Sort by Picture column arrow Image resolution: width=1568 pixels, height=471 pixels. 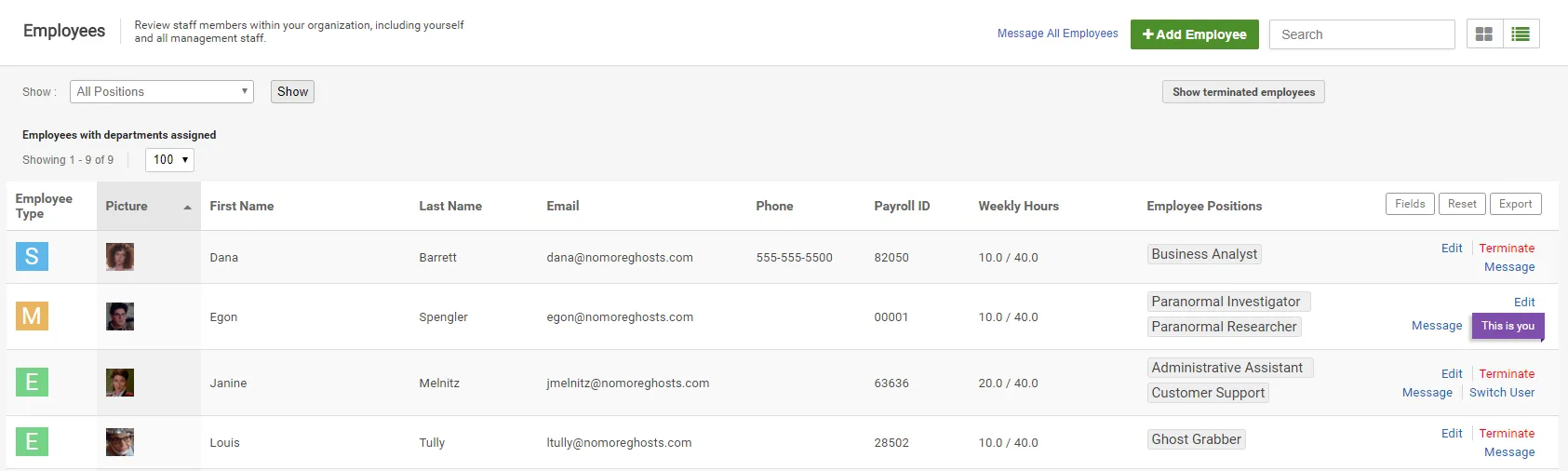(187, 208)
